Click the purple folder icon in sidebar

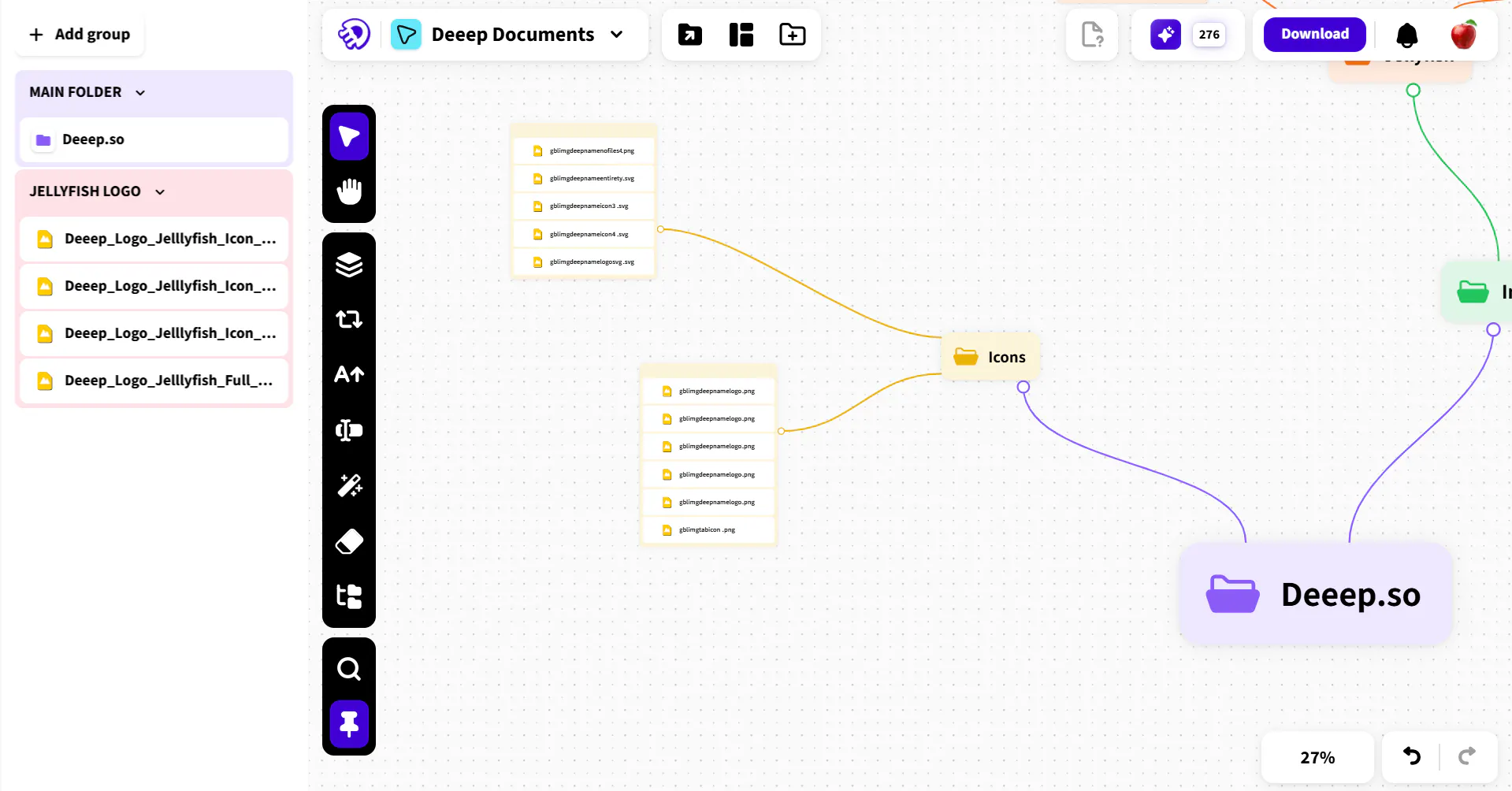point(43,139)
